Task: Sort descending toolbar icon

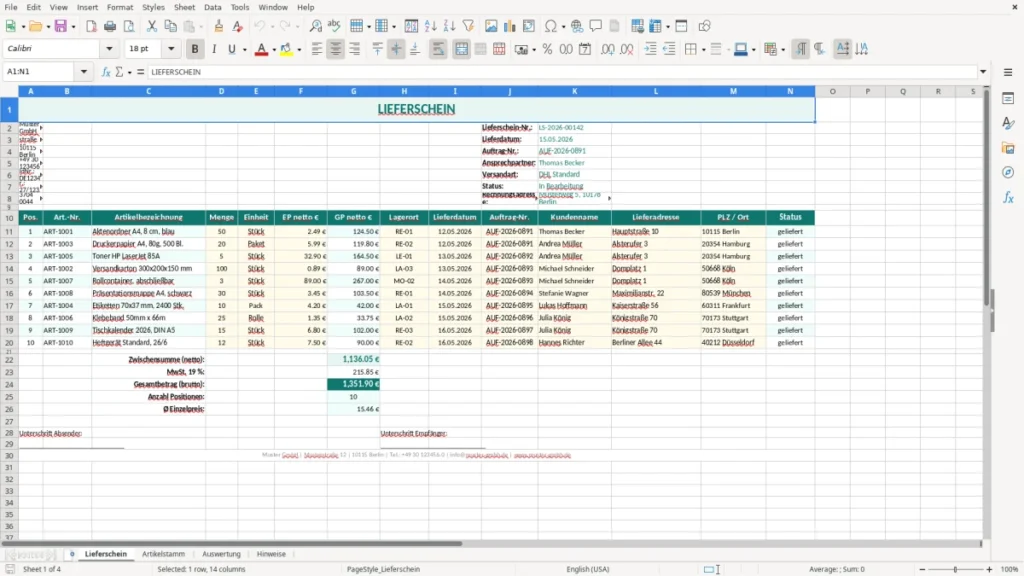Action: pos(449,26)
